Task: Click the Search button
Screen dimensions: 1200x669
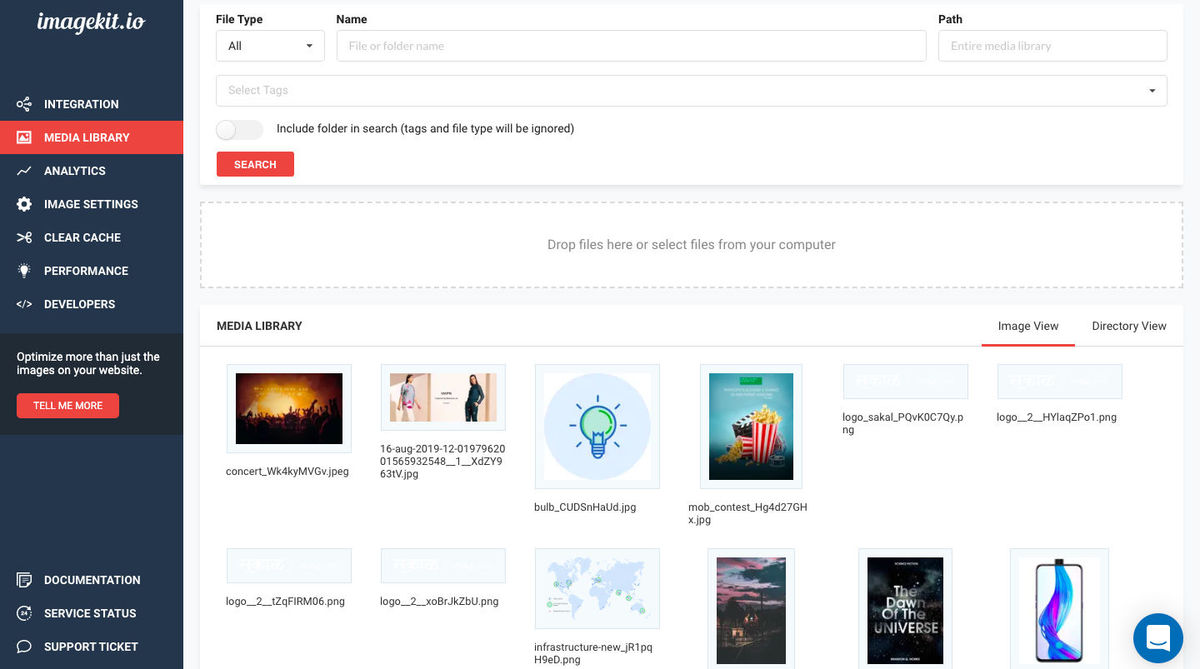Action: click(255, 163)
